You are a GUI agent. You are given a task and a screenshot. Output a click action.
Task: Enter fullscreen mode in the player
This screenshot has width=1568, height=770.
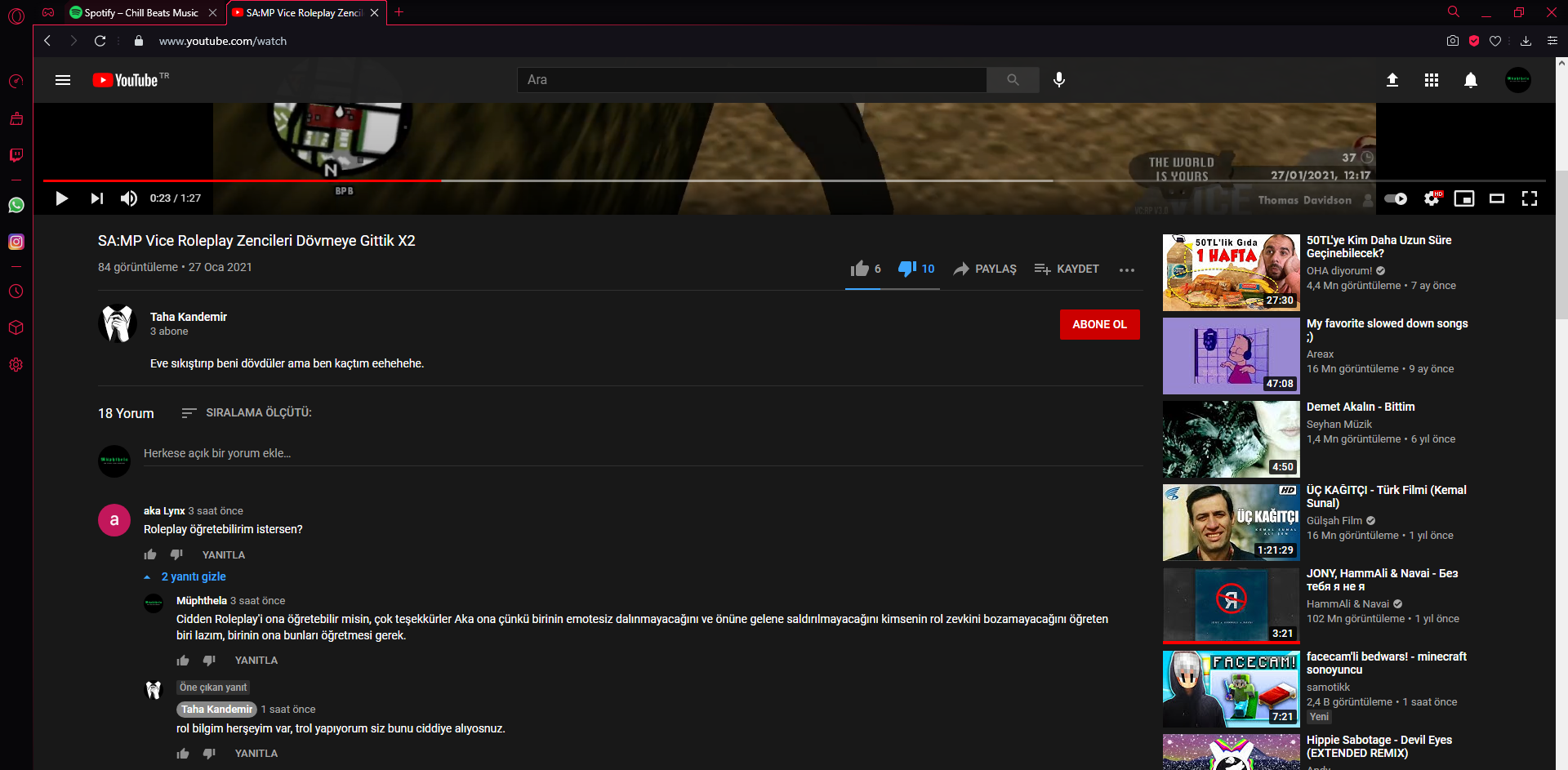click(1530, 198)
